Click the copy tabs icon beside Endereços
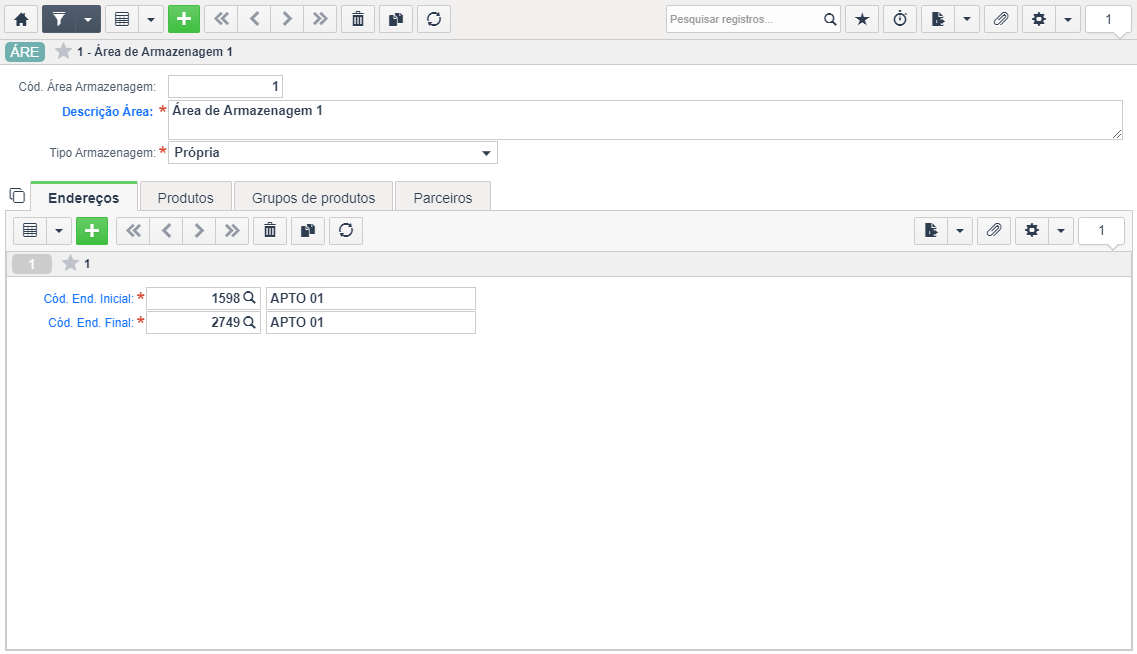Image resolution: width=1137 pixels, height=654 pixels. [x=17, y=195]
